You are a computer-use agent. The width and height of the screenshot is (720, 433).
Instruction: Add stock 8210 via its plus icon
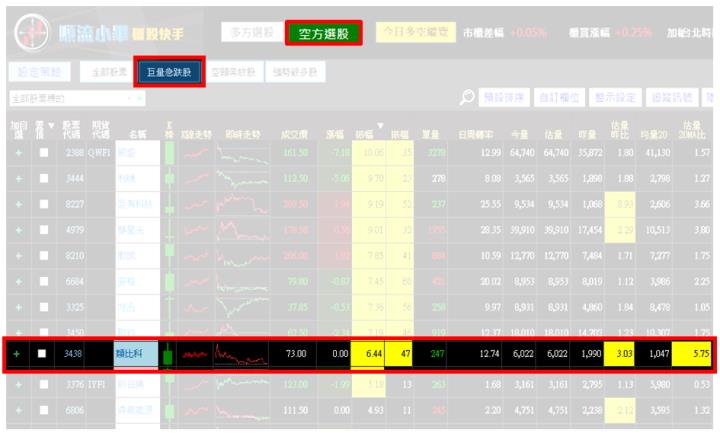[18, 255]
